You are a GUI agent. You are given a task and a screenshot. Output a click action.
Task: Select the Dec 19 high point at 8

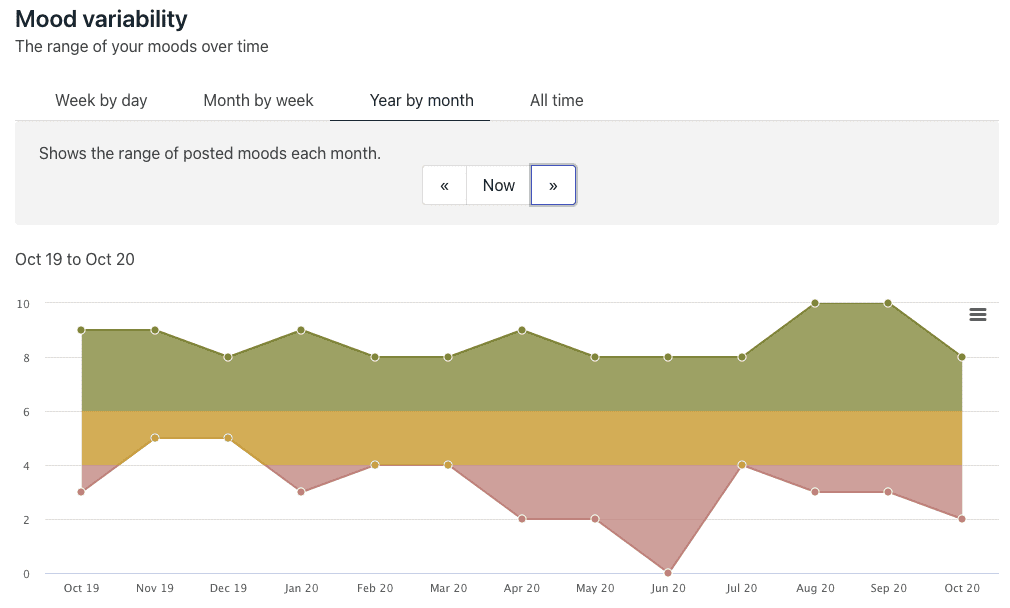(228, 357)
